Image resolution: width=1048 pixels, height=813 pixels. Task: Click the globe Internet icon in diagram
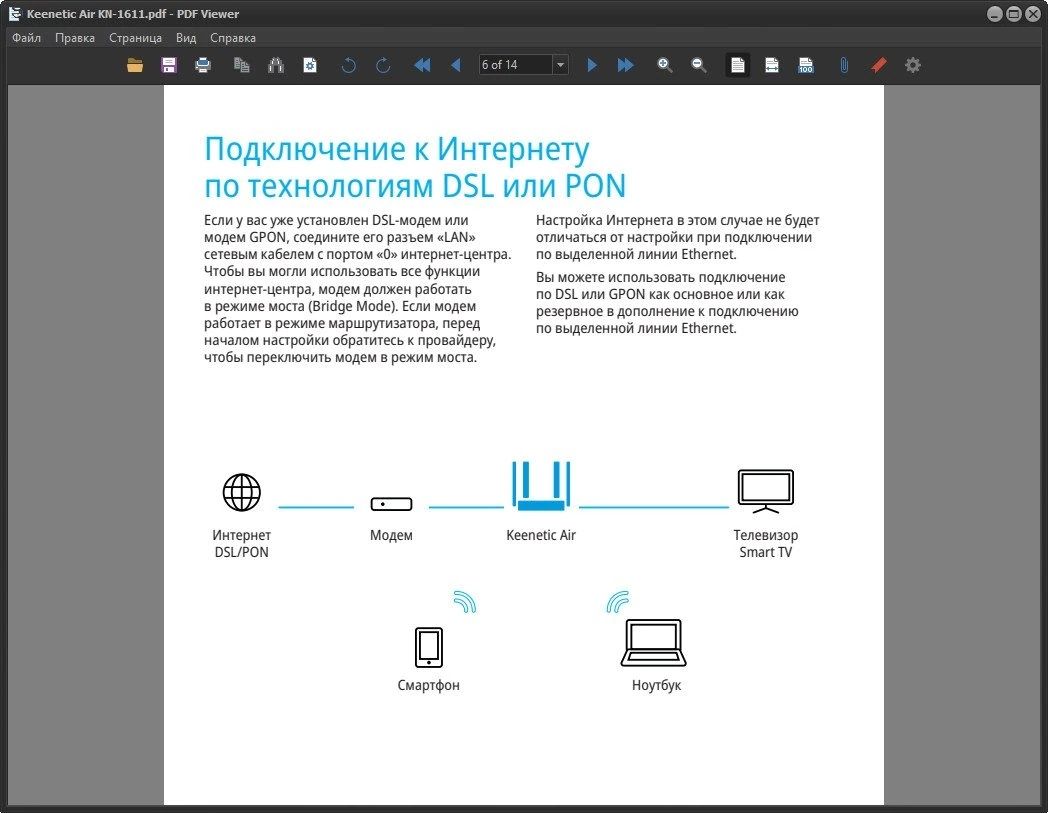[241, 492]
